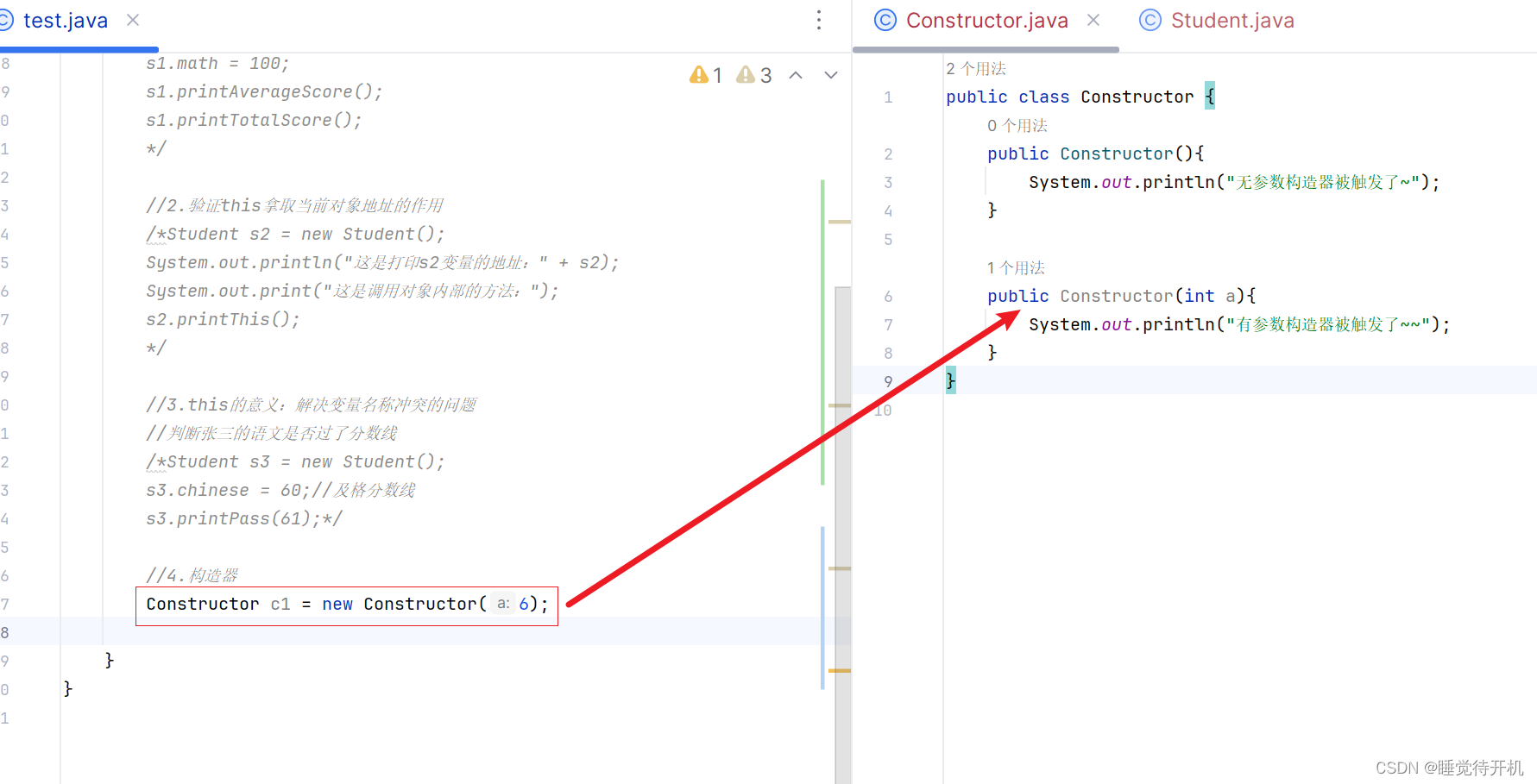Click the 'a:' parameter hint
This screenshot has height=784, width=1537.
(x=503, y=604)
